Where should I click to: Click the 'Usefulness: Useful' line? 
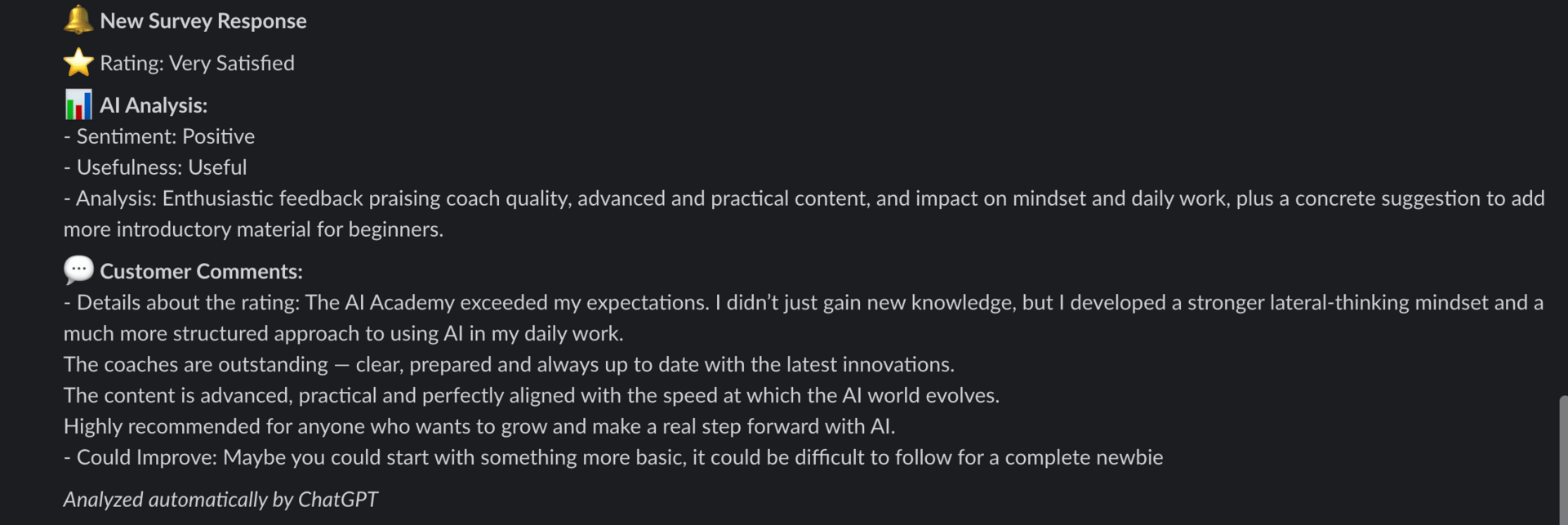coord(155,167)
